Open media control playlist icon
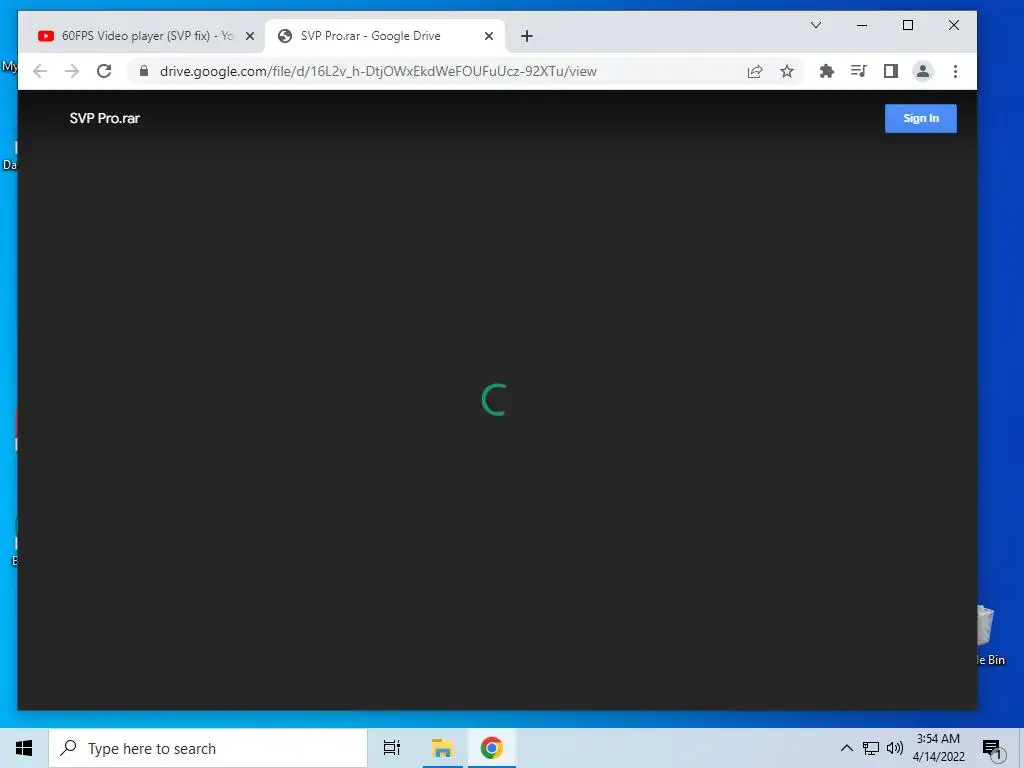Screen dimensions: 1024x768 pos(858,71)
